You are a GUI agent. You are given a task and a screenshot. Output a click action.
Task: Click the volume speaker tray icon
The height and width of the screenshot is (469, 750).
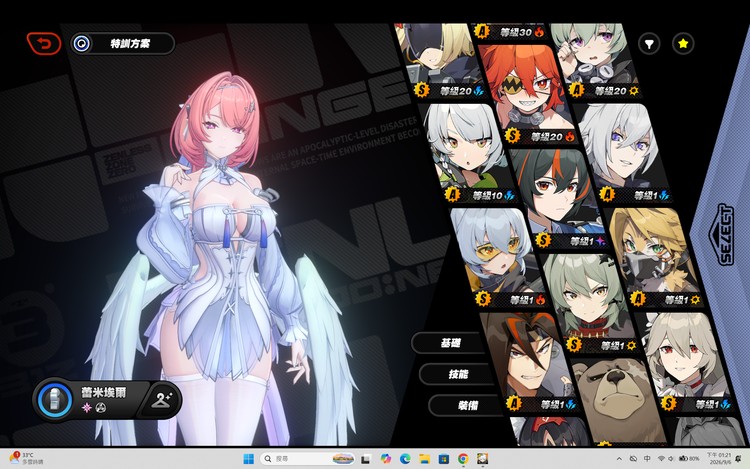tap(671, 458)
